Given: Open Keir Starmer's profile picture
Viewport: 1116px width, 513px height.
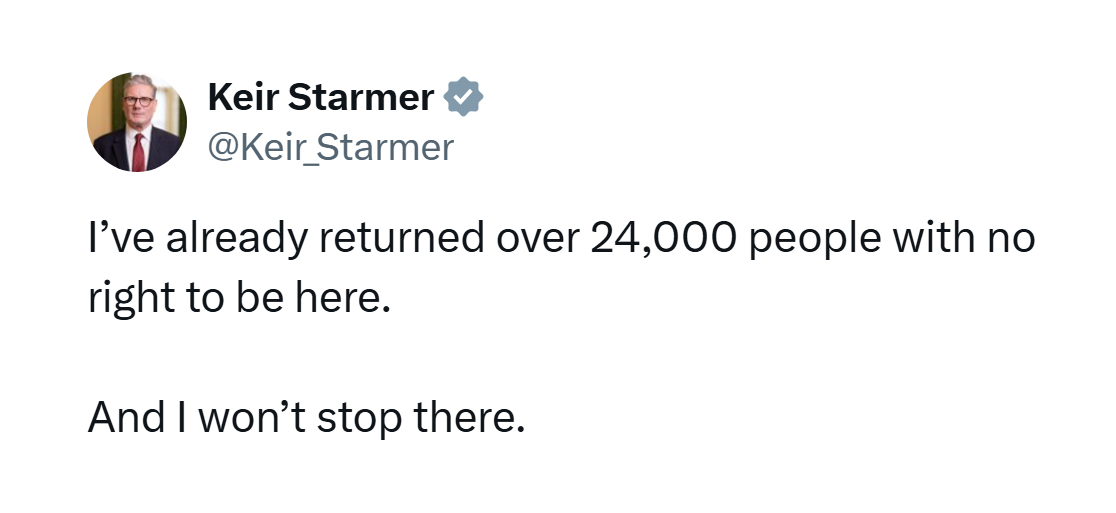Looking at the screenshot, I should (137, 122).
